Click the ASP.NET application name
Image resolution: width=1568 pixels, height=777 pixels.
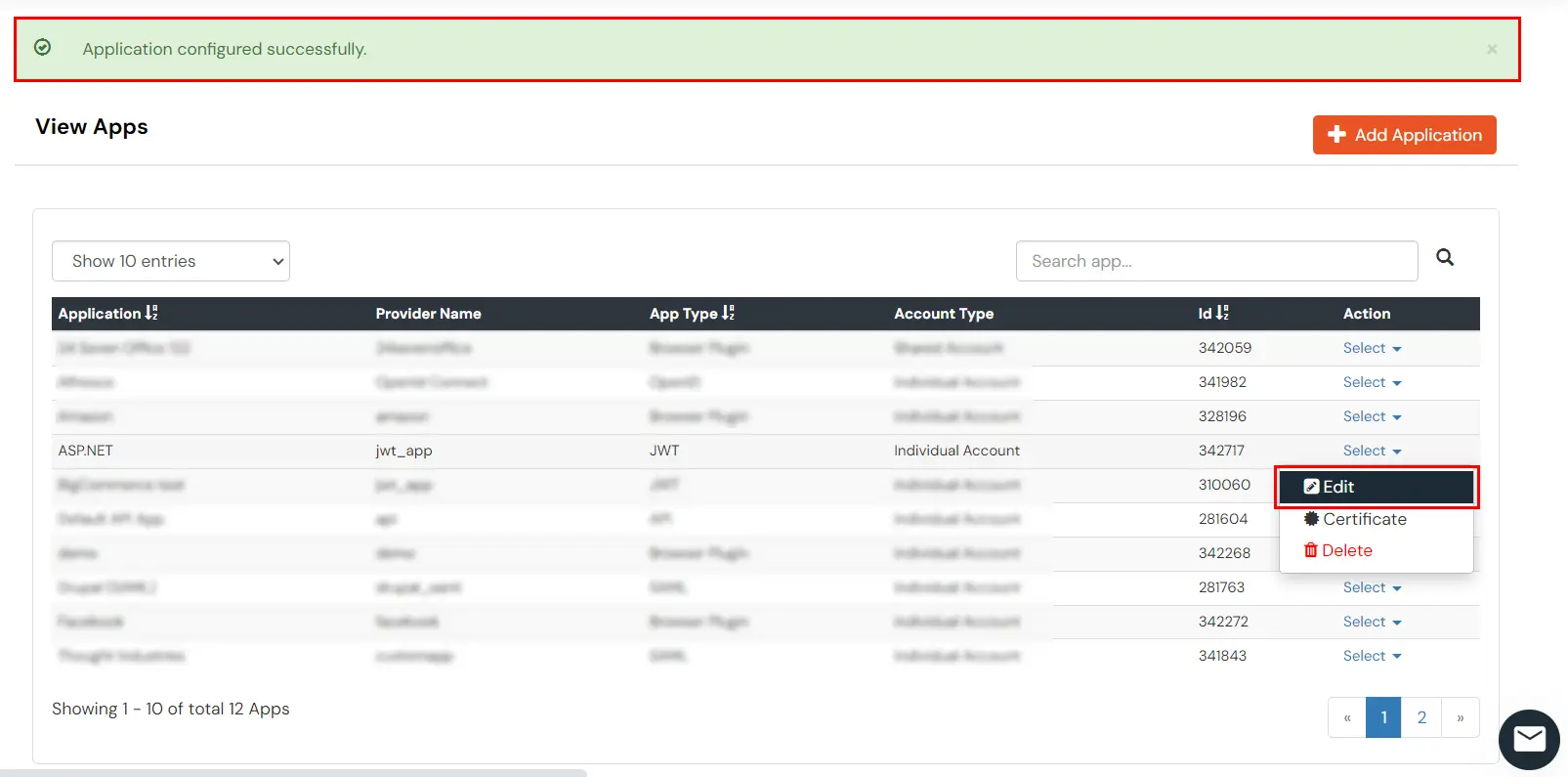pos(86,451)
